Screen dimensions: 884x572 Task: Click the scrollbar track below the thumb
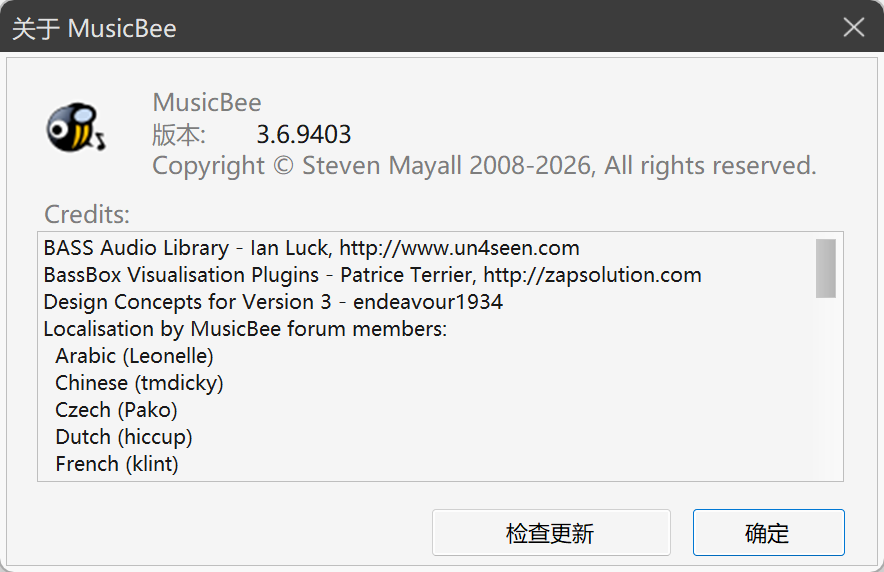pos(825,388)
